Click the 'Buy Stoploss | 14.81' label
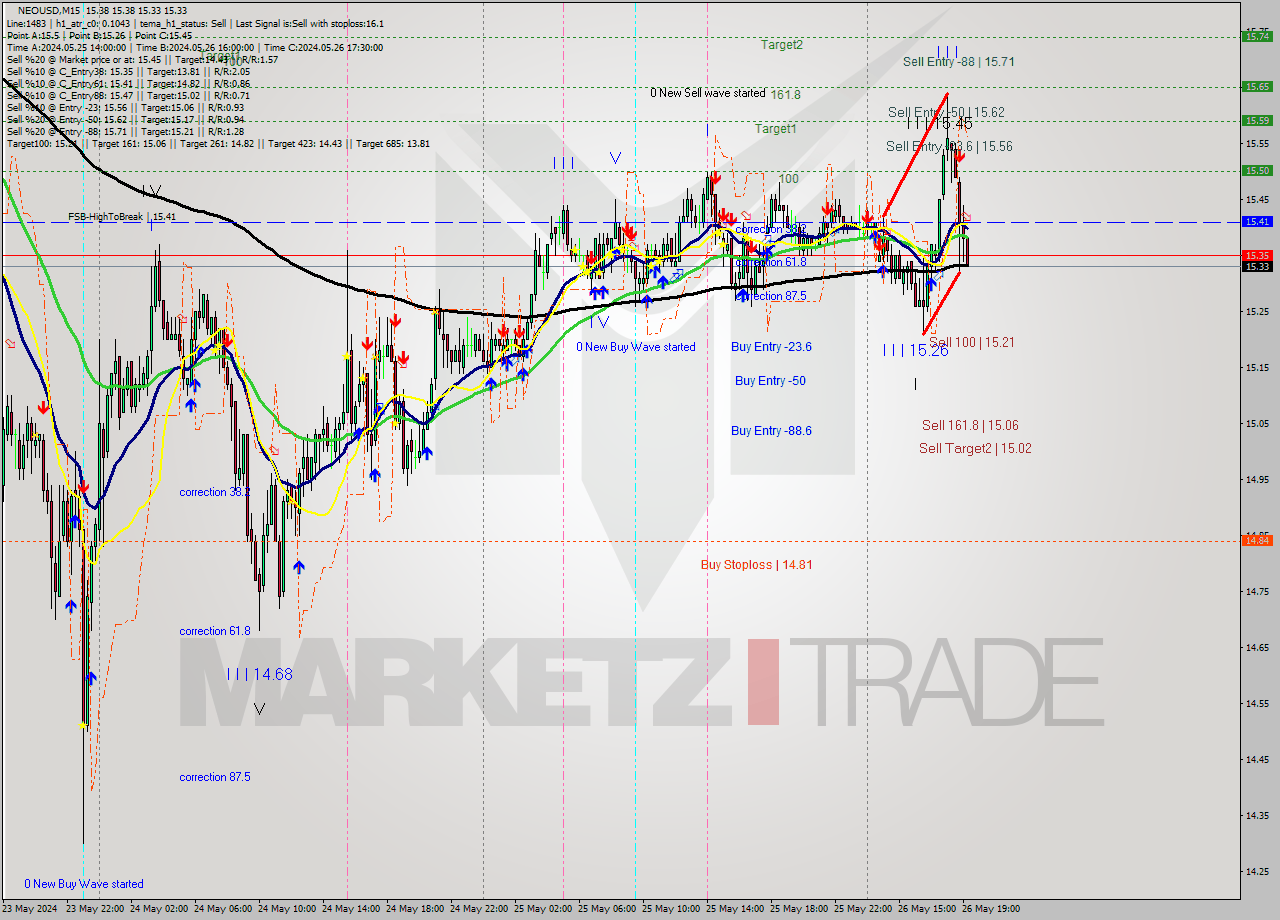 756,565
